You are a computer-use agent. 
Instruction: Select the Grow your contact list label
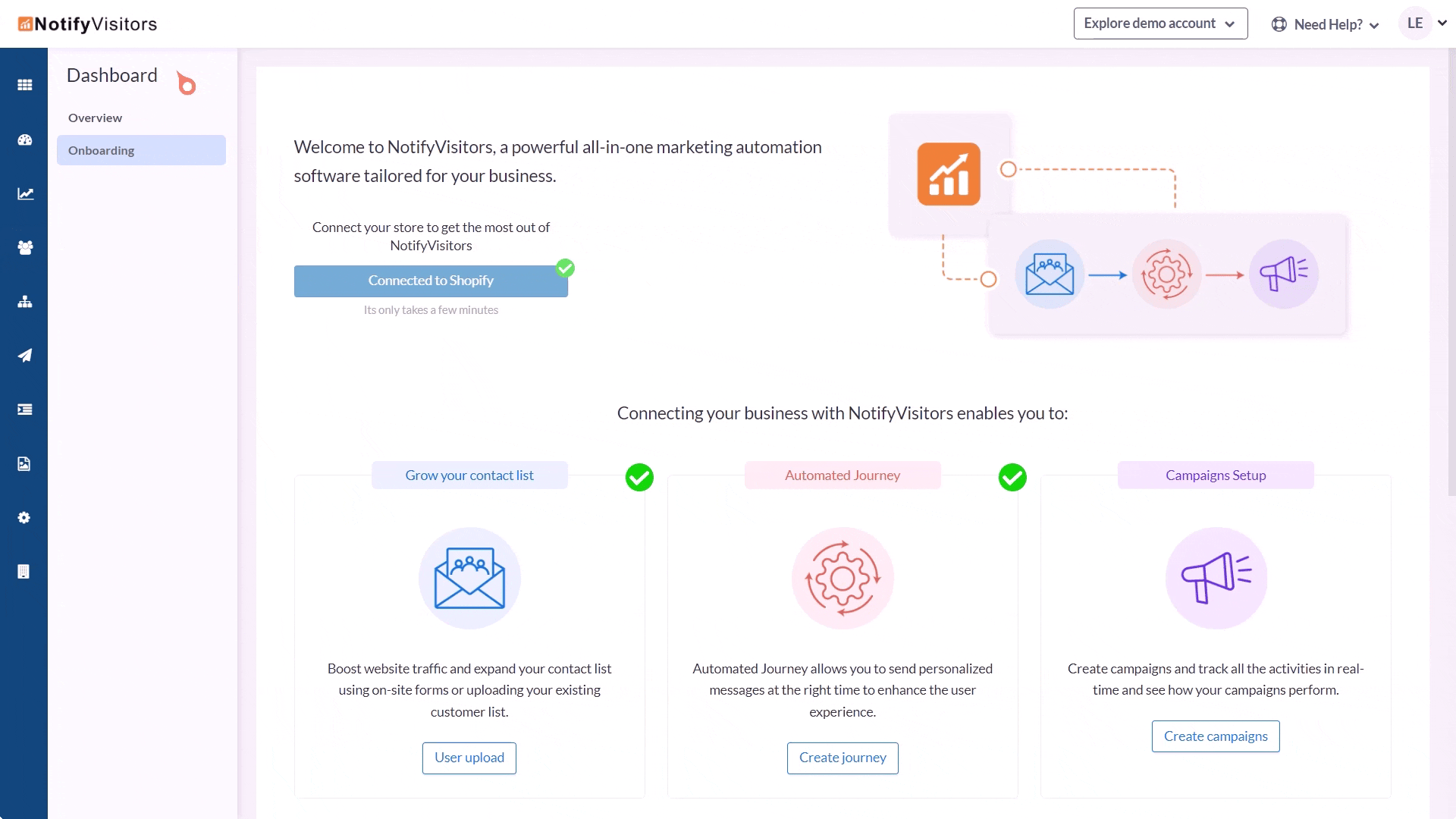[x=469, y=475]
